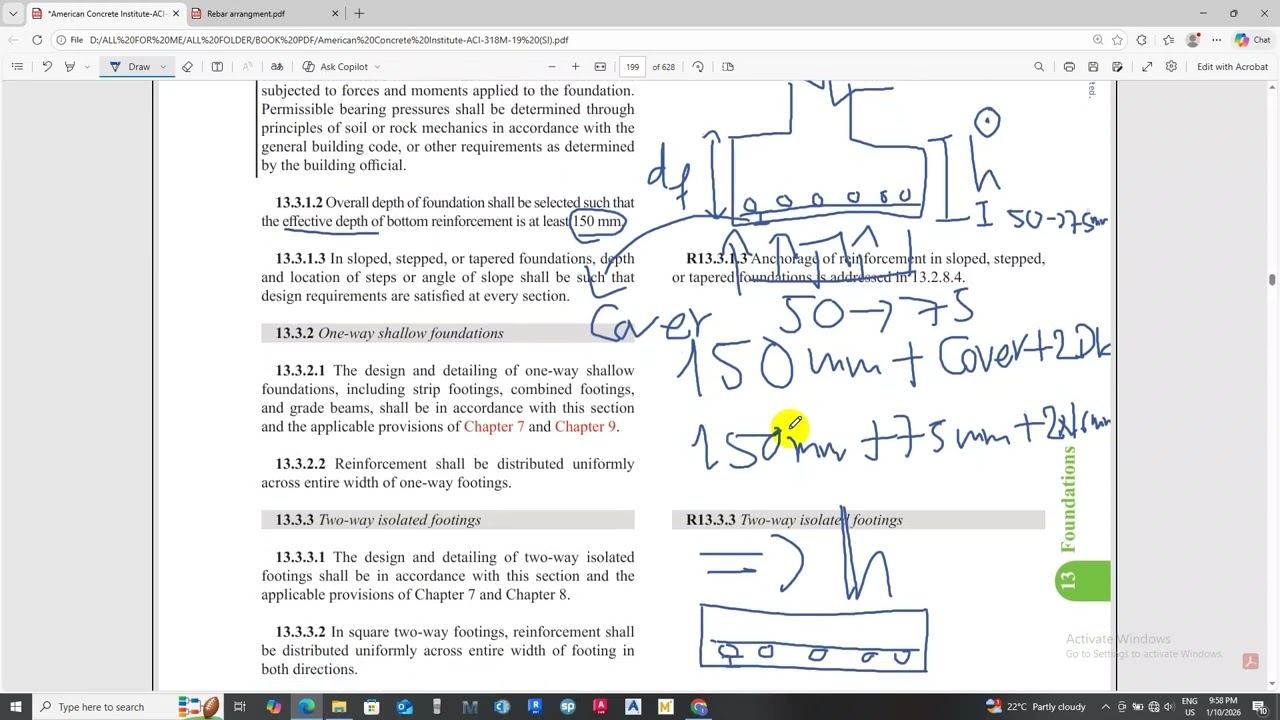Open Ask Copilot
Image resolution: width=1280 pixels, height=720 pixels.
(336, 67)
